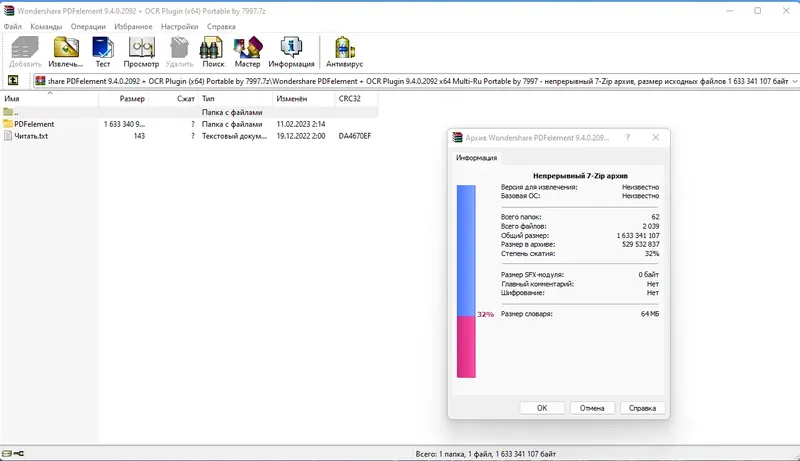Click the Всего папок value 62
The width and height of the screenshot is (800, 461).
coord(655,217)
